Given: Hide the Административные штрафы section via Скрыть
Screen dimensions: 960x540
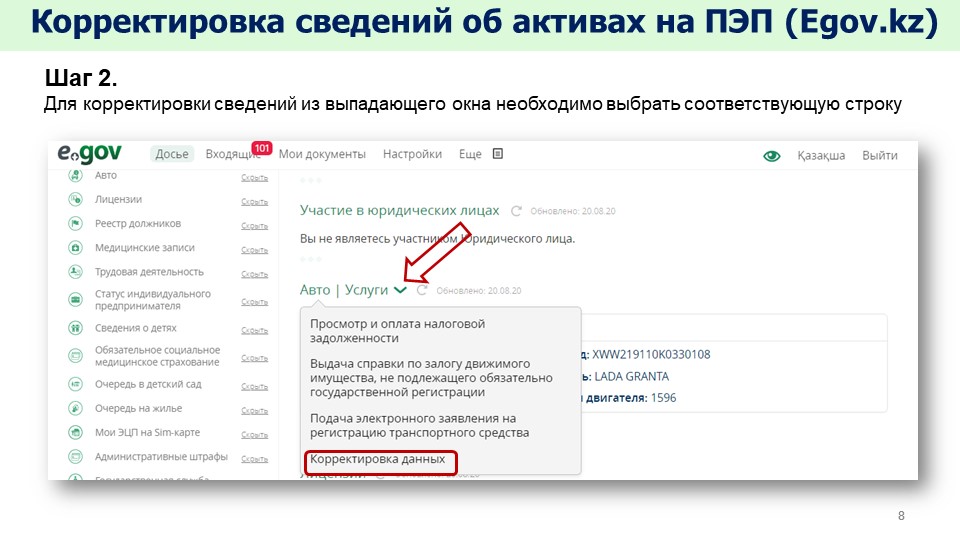Looking at the screenshot, I should pos(254,458).
